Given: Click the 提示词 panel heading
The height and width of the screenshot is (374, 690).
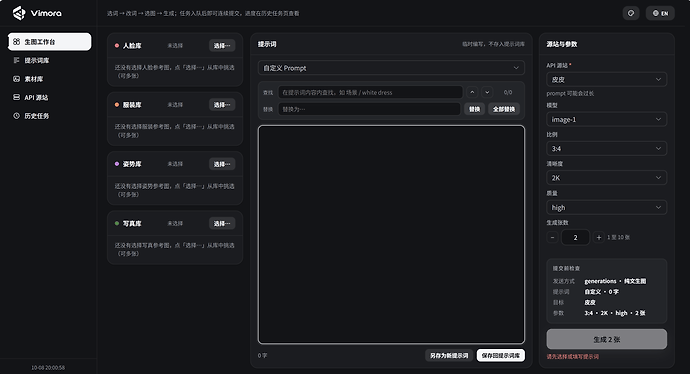Looking at the screenshot, I should 267,44.
